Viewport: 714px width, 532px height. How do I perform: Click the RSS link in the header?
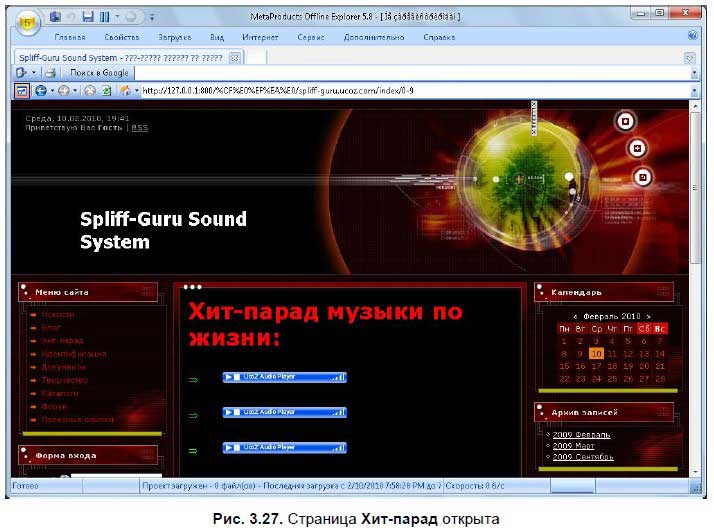point(140,128)
